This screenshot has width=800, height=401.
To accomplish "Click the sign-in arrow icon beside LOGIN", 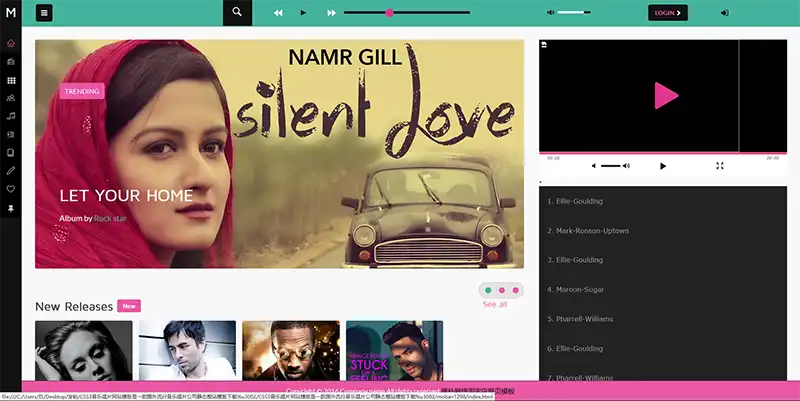I will (724, 13).
